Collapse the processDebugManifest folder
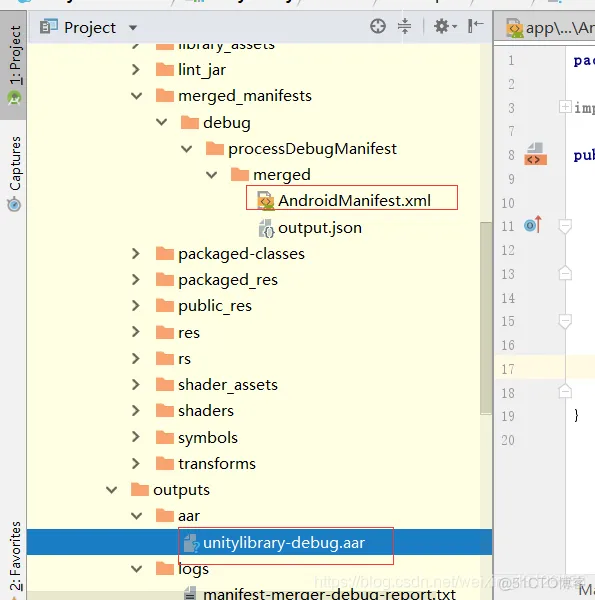 pos(186,148)
